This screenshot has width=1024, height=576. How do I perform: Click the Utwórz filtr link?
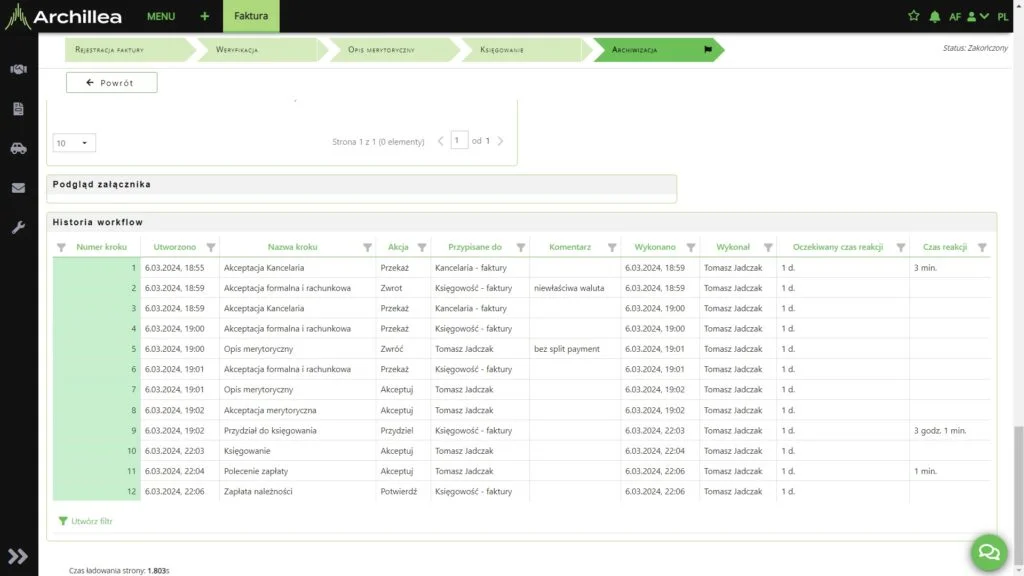point(86,521)
